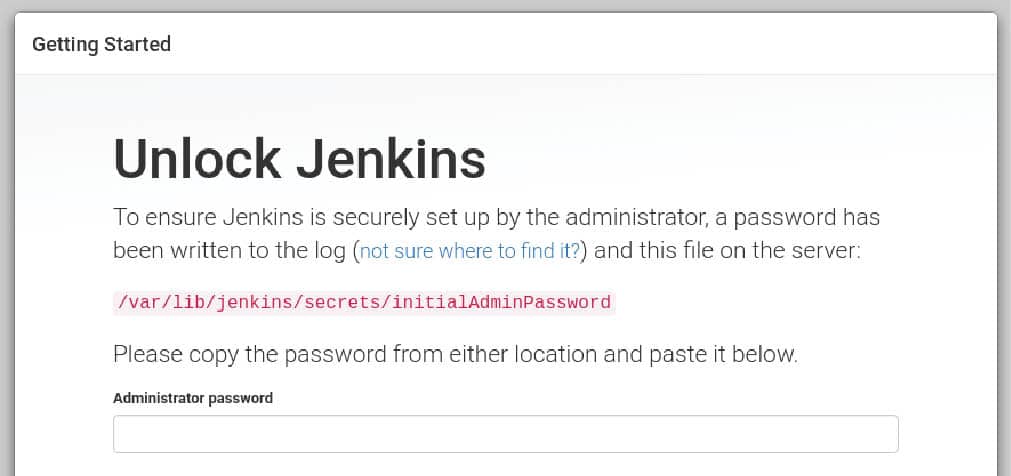Click the "Getting Started" dialog title
Screen dimensions: 1011x476
click(x=101, y=44)
